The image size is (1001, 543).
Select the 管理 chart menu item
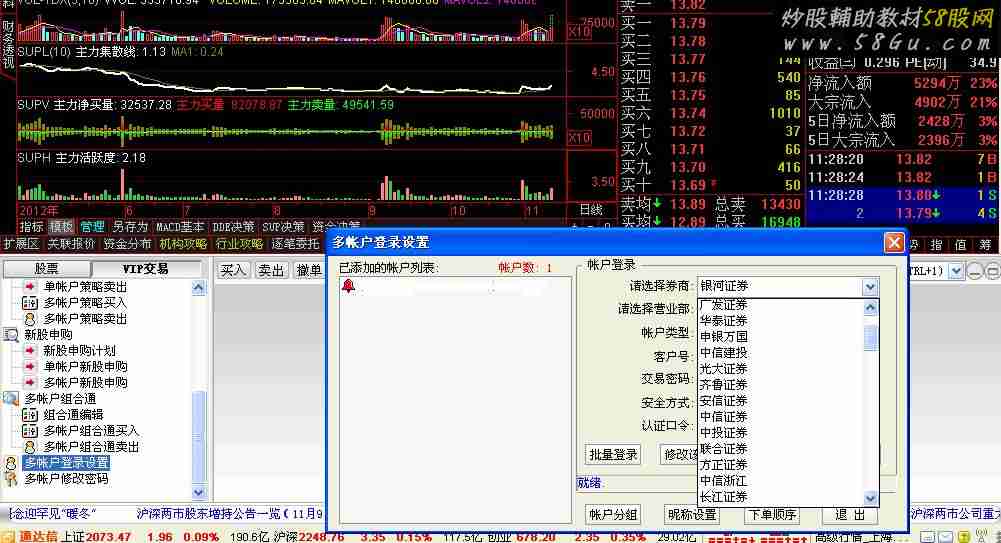coord(92,227)
